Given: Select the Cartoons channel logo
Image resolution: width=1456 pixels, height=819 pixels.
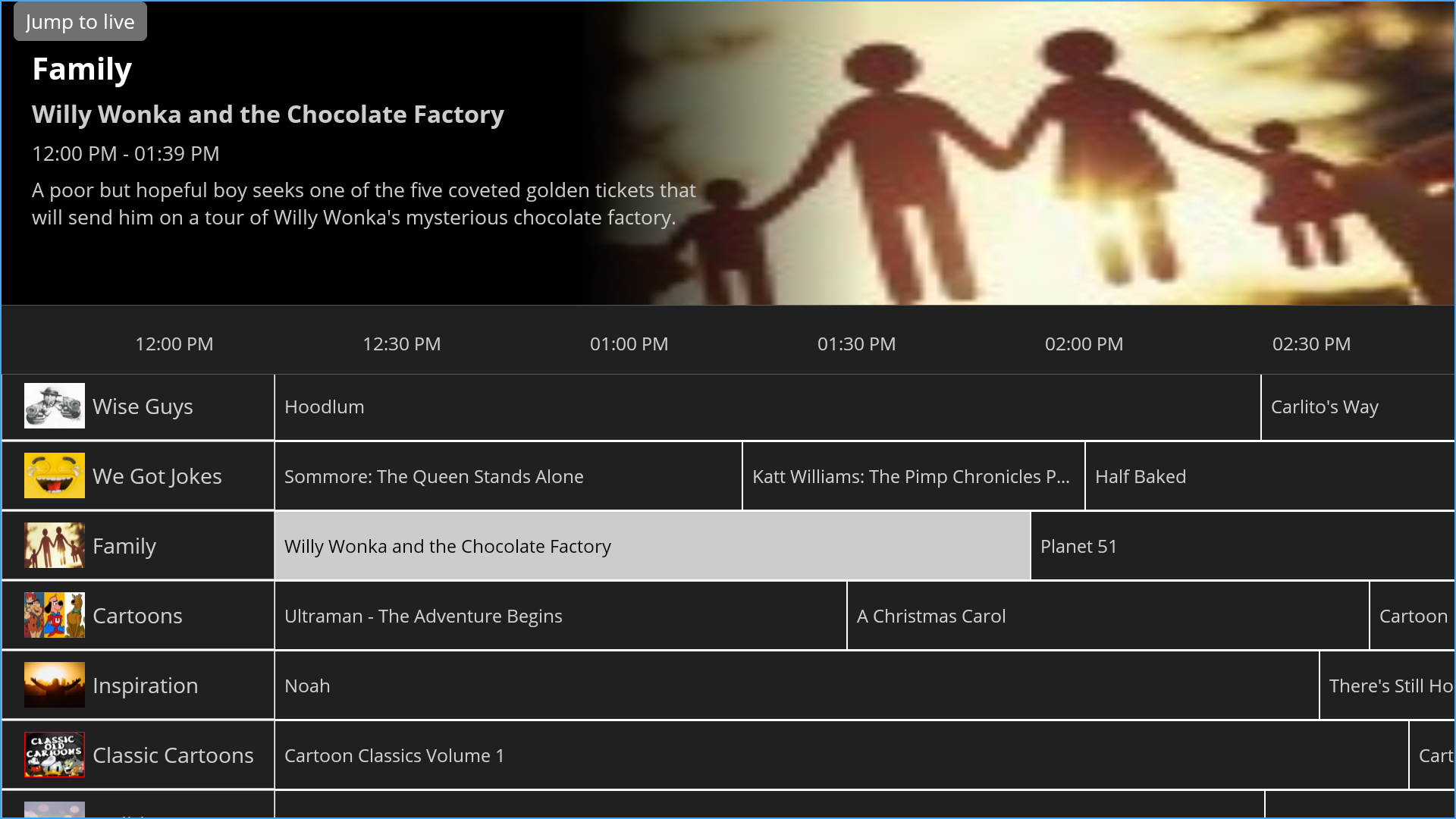Looking at the screenshot, I should [x=54, y=616].
